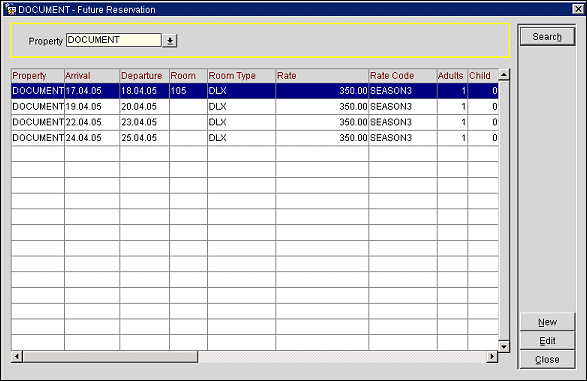Click the Close button
587x381 pixels.
(547, 359)
